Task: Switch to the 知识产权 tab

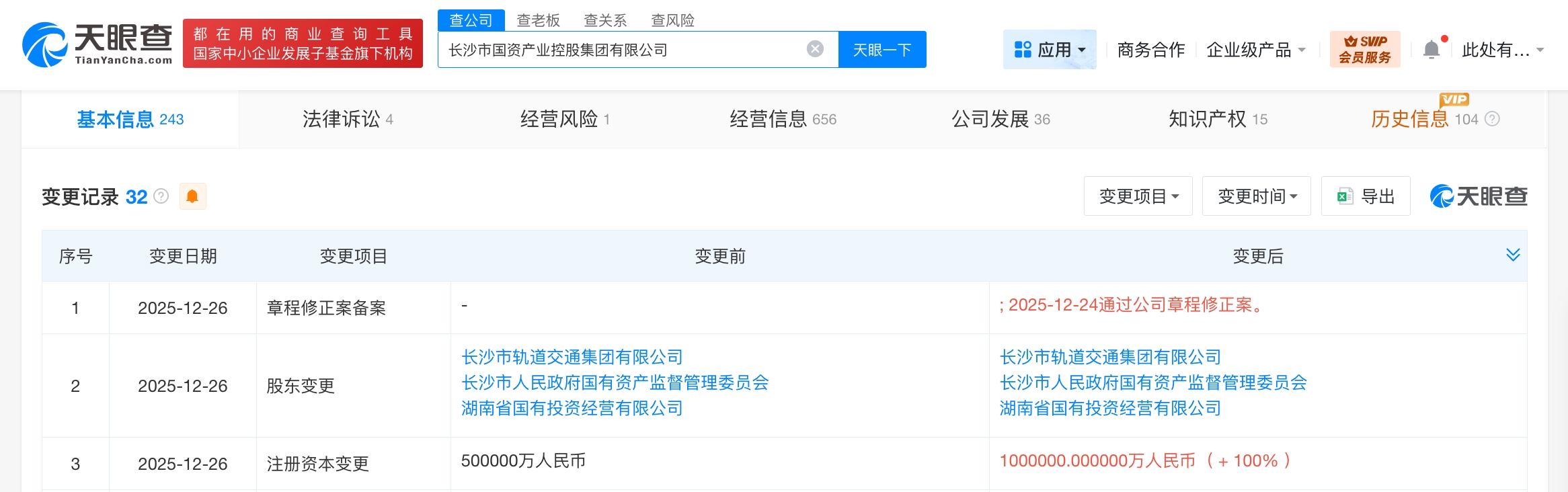Action: (1217, 119)
